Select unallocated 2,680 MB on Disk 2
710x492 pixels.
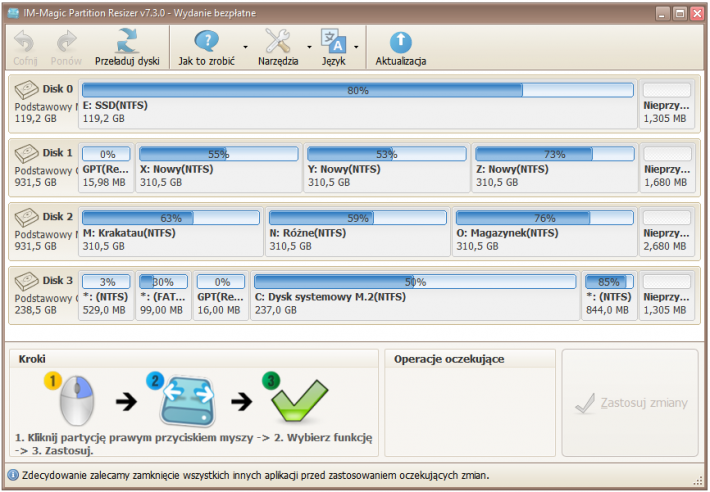click(667, 232)
